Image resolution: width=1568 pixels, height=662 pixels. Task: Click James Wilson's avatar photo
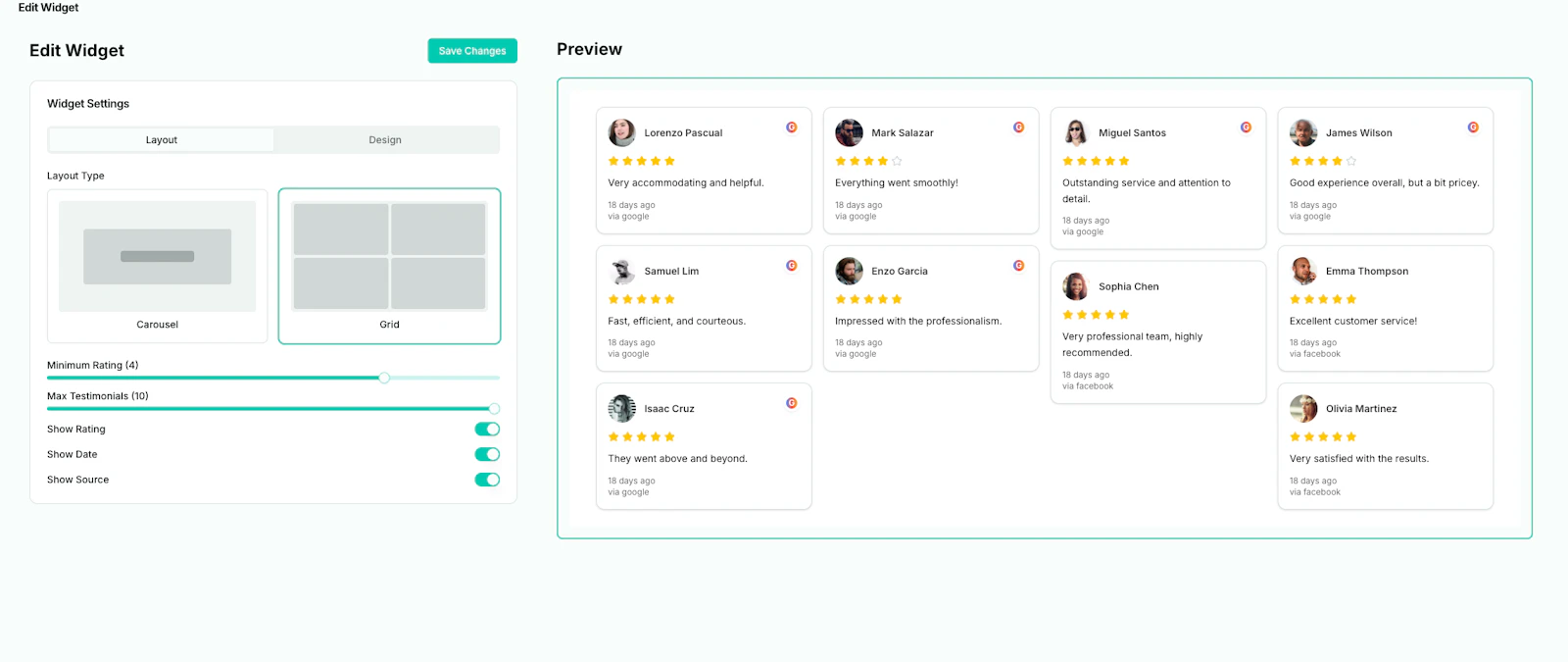coord(1303,132)
